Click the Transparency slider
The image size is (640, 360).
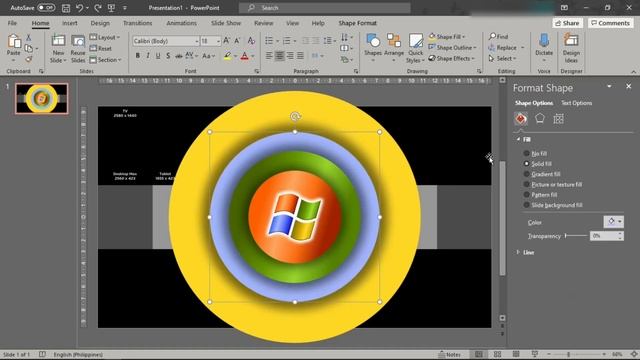tap(576, 236)
